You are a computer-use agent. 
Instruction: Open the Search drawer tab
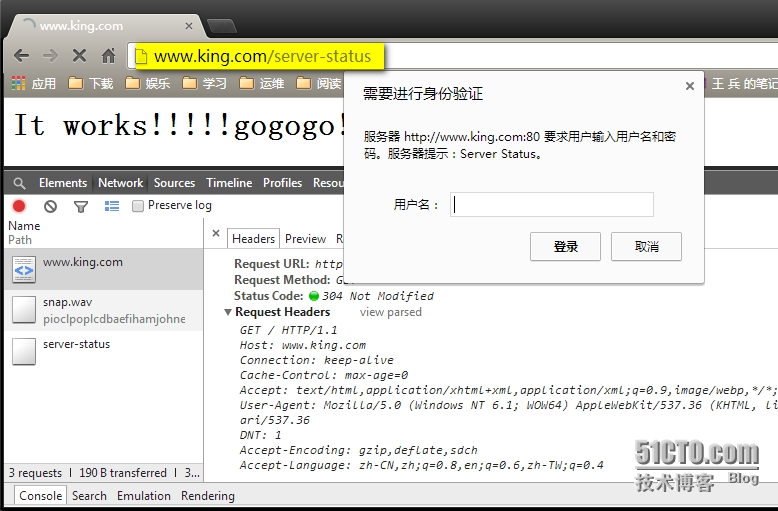pos(89,496)
